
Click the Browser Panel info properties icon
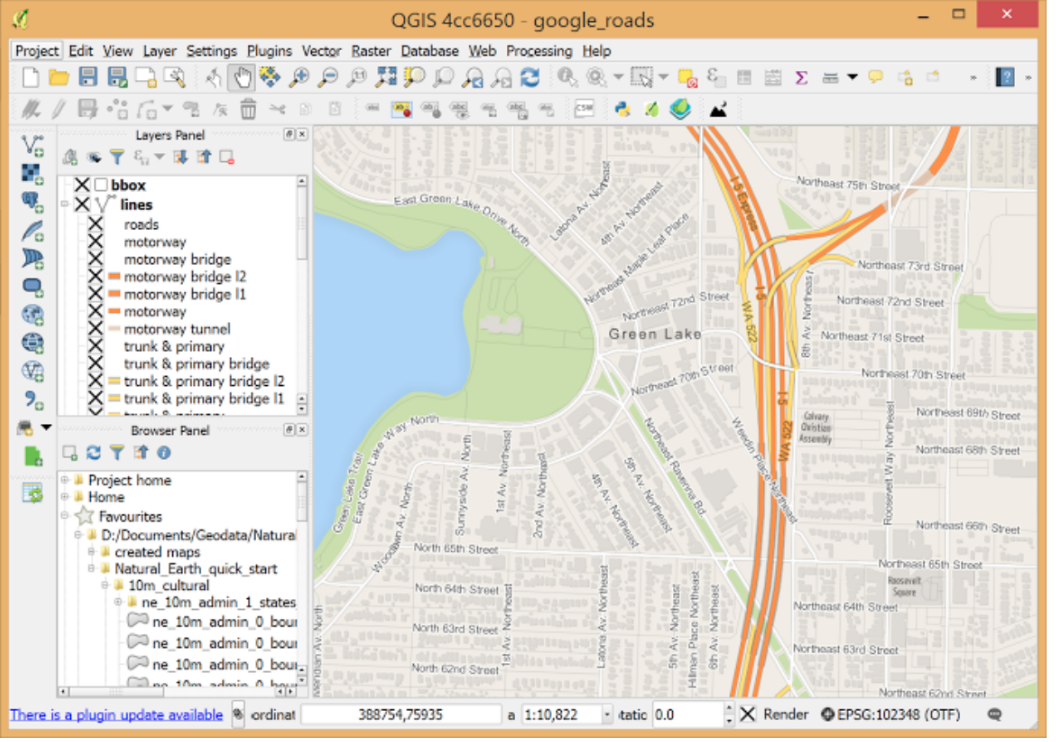164,453
